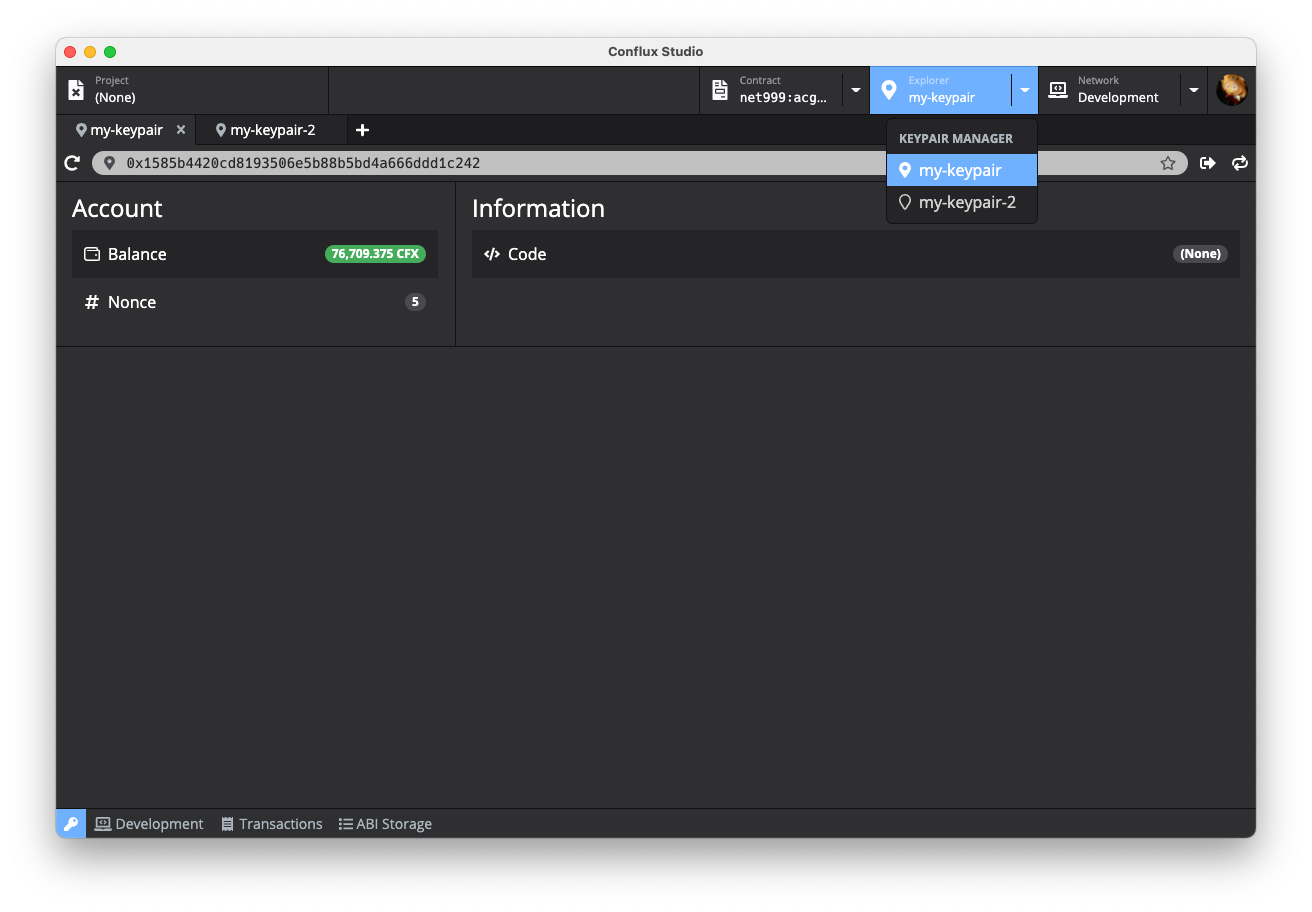Click the address bar field

click(x=640, y=163)
